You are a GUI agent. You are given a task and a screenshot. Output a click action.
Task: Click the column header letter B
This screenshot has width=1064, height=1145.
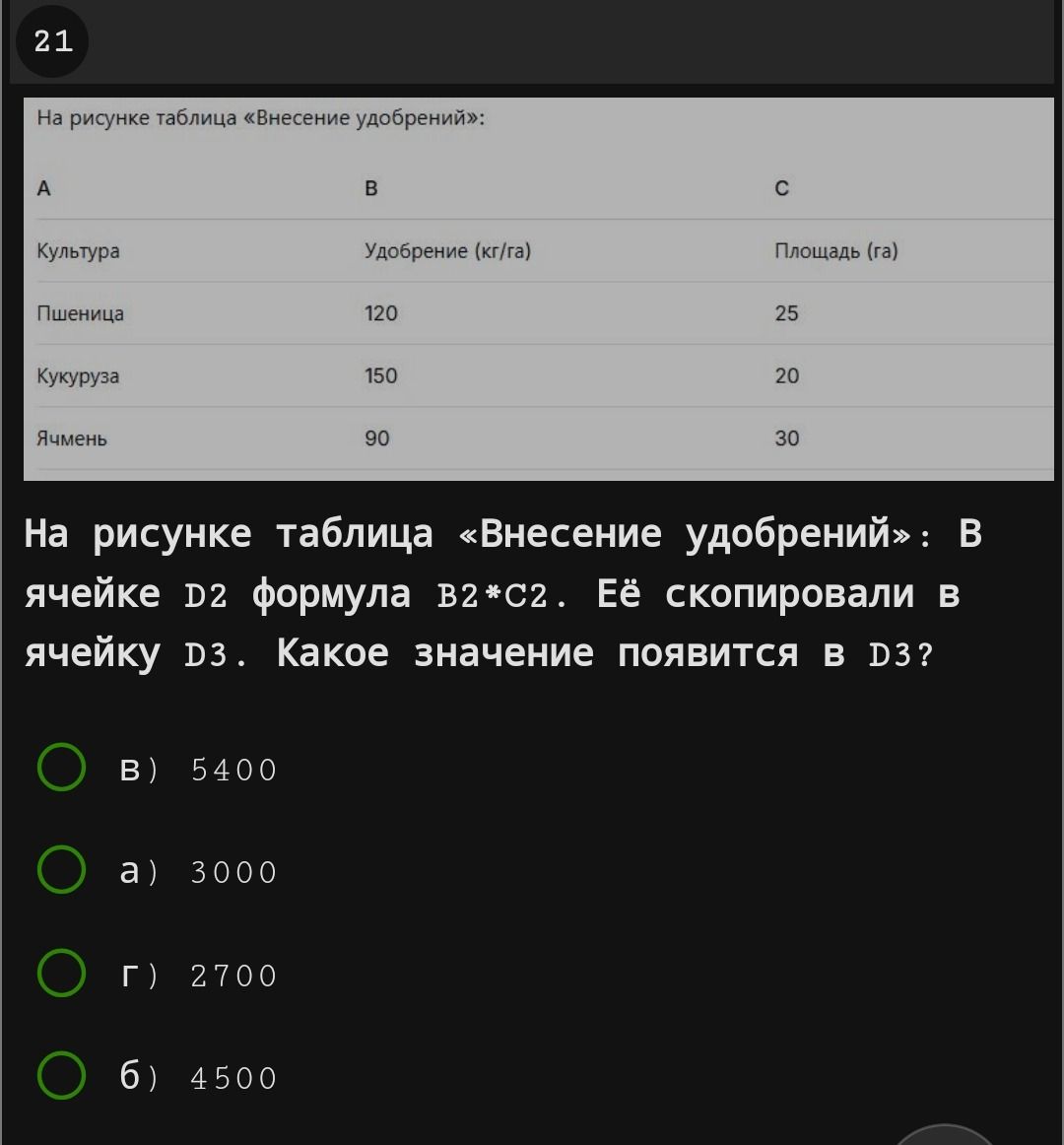371,188
